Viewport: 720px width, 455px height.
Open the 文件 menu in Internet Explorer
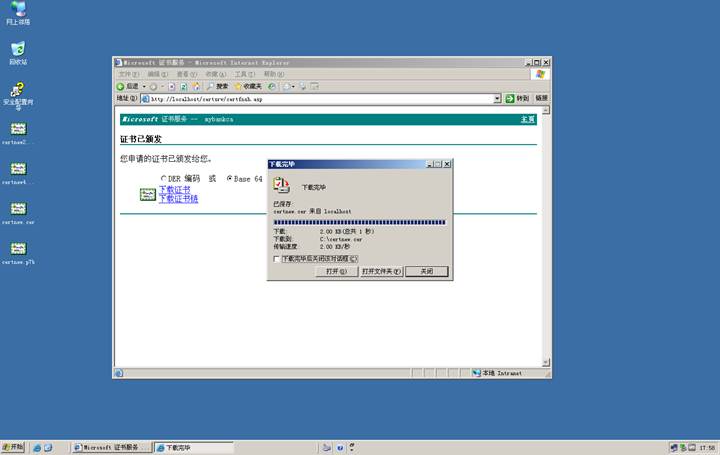pyautogui.click(x=129, y=74)
